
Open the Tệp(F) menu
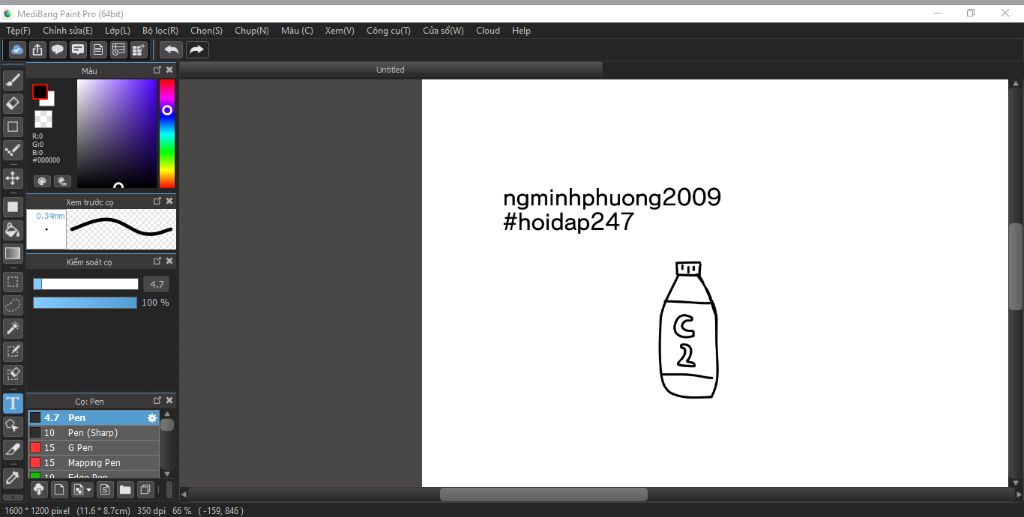click(18, 31)
